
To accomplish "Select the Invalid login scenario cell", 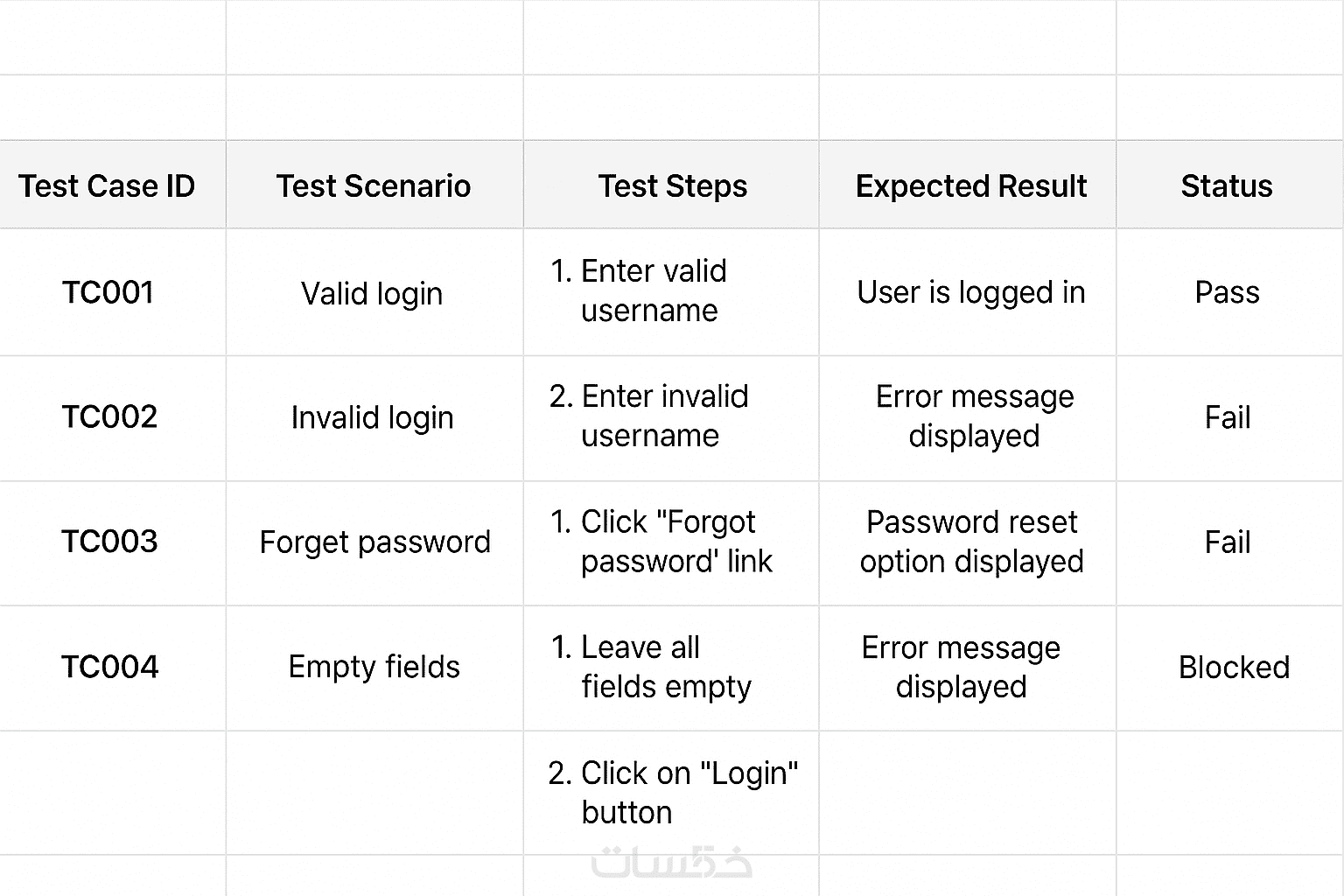I will tap(372, 418).
